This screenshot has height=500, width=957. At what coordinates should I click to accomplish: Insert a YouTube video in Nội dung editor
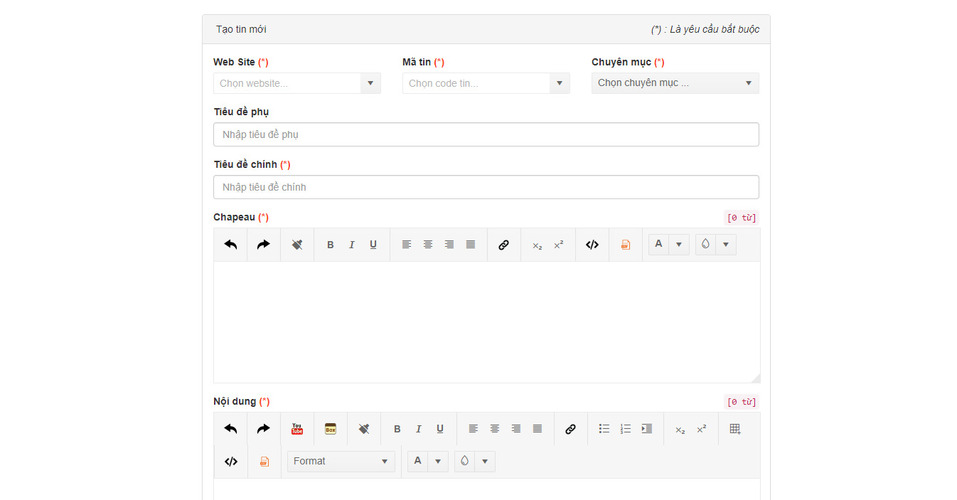click(297, 429)
